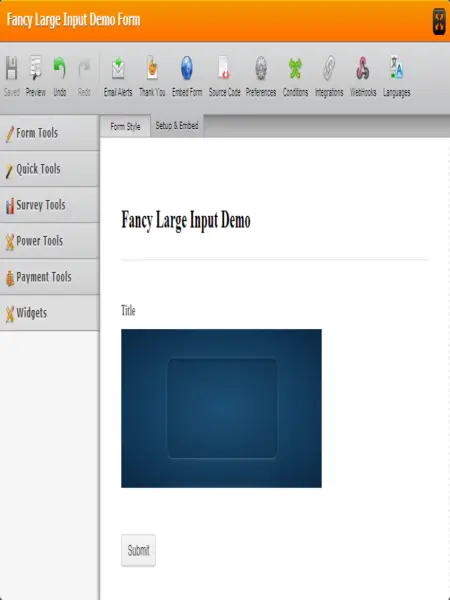Open Languages settings
Screen dimensions: 450x600
tap(396, 76)
